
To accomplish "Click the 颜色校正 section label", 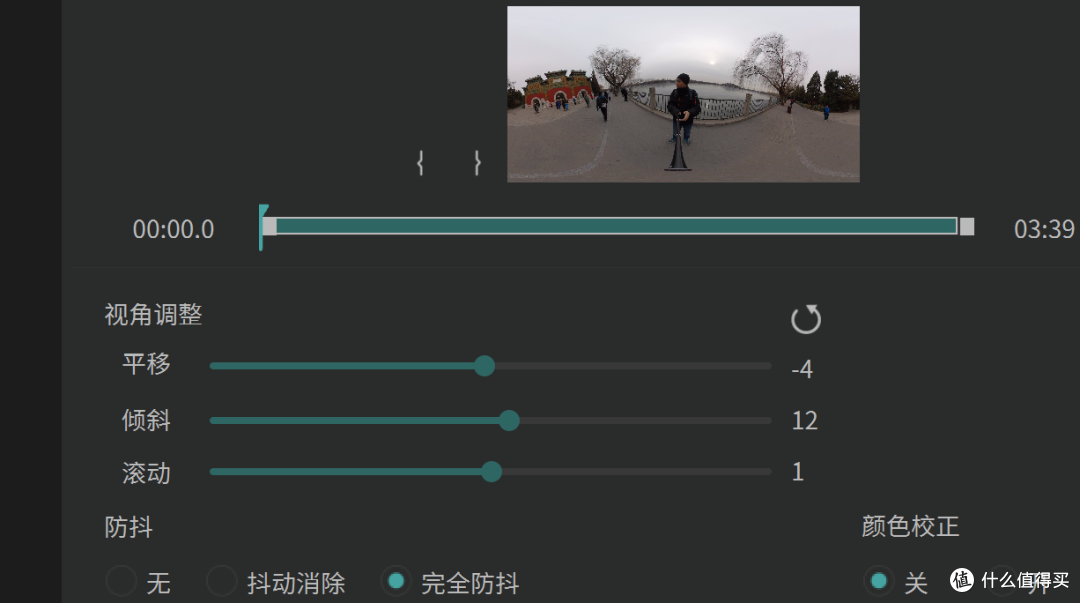I will tap(910, 527).
